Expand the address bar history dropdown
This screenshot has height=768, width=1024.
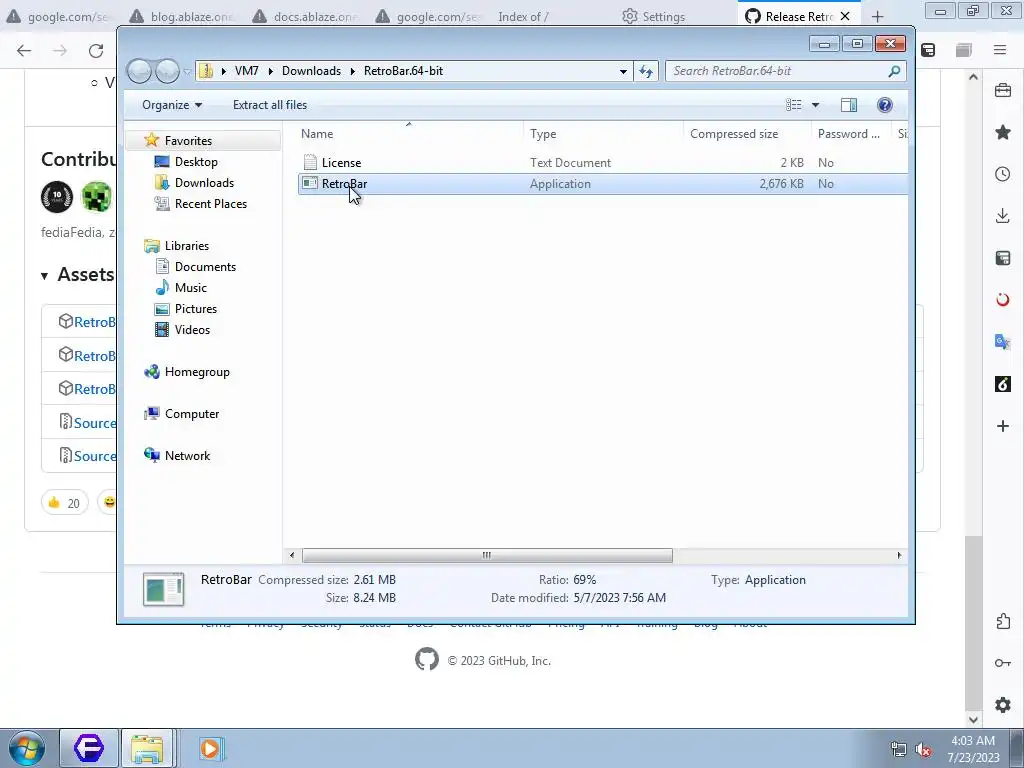624,71
